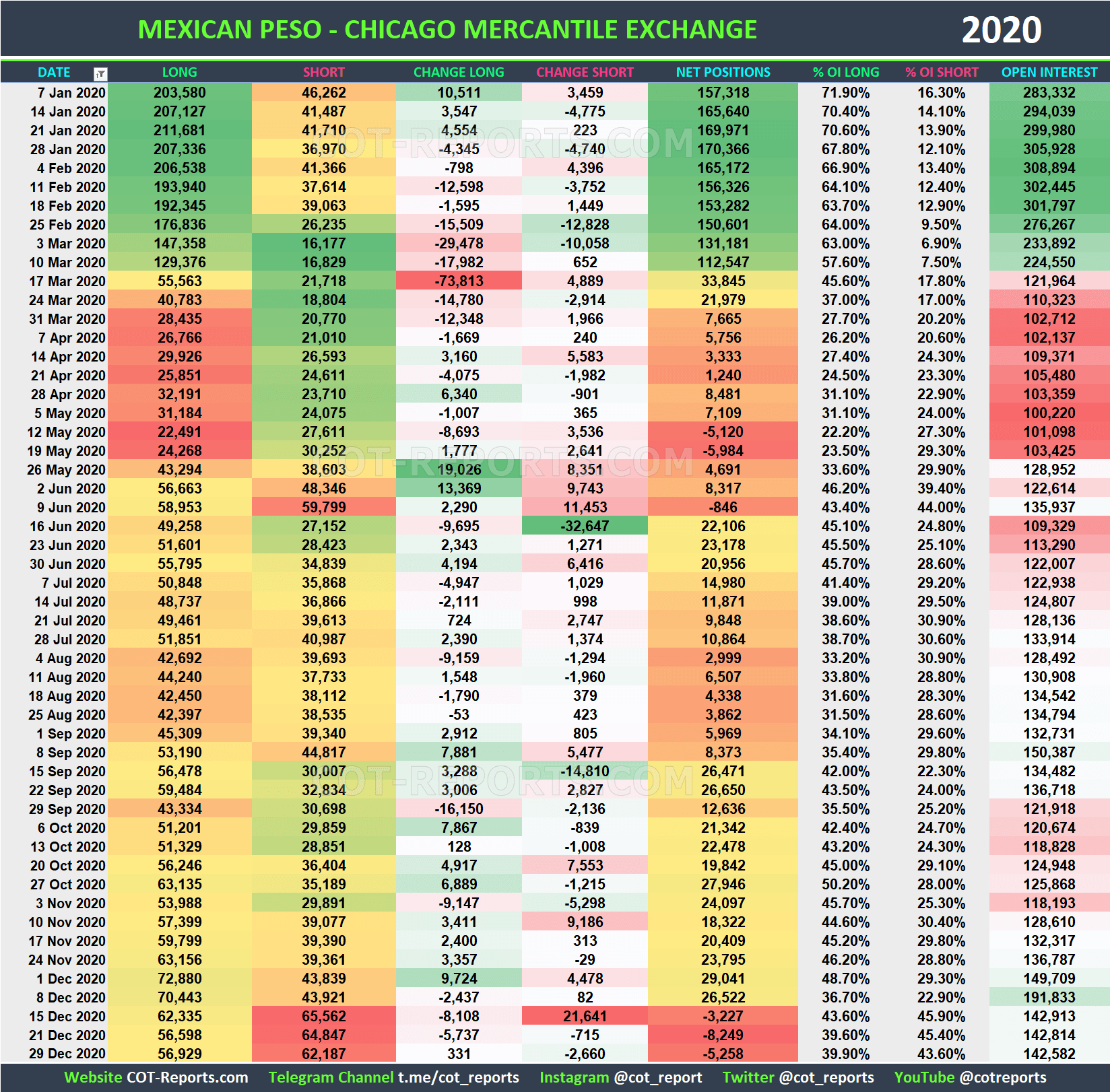Click the MEXICAN PESO exchange title
The width and height of the screenshot is (1110, 1092).
point(447,29)
